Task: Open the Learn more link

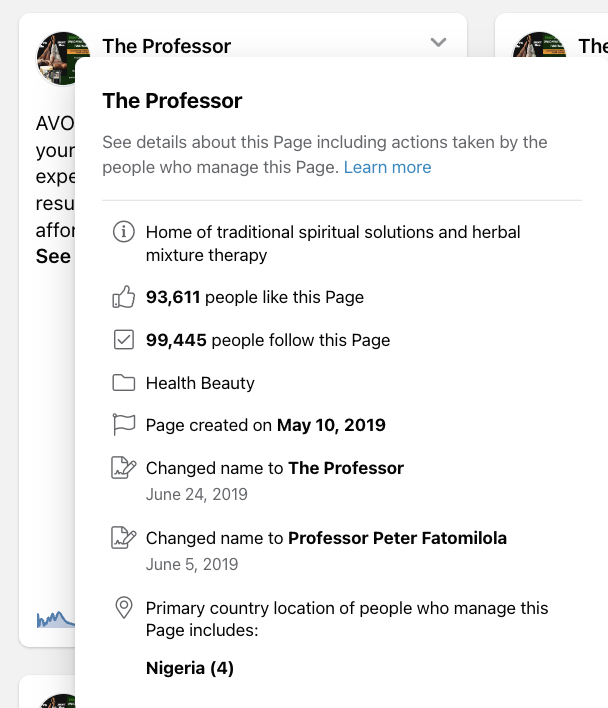Action: tap(387, 167)
